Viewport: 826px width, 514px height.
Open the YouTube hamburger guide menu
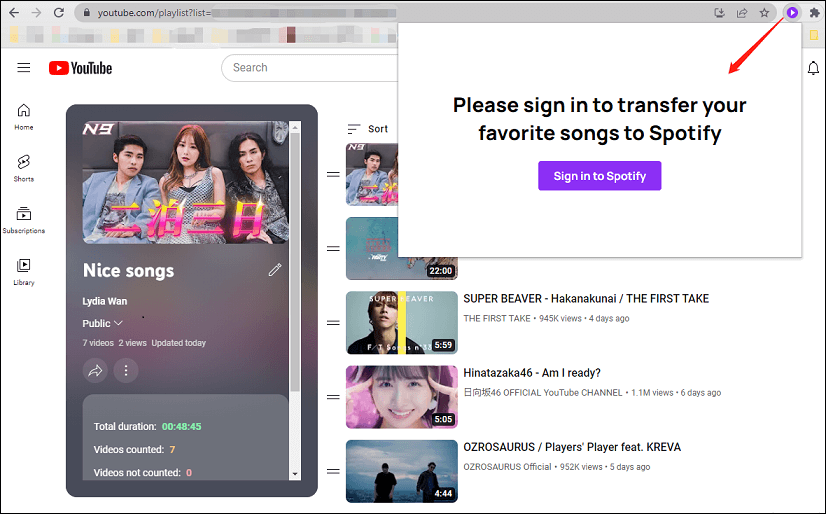[x=24, y=67]
